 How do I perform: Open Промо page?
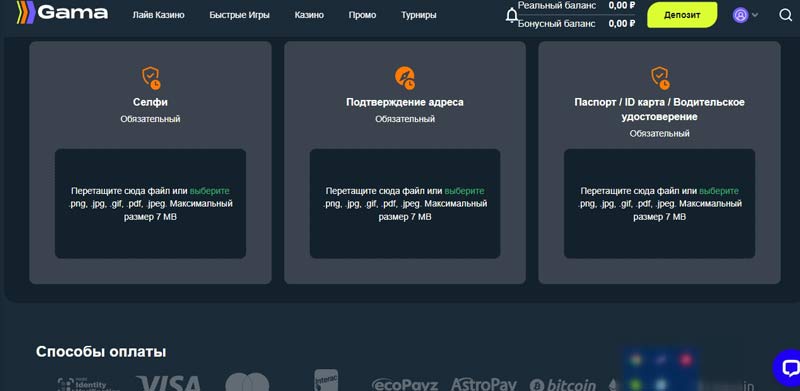[362, 15]
